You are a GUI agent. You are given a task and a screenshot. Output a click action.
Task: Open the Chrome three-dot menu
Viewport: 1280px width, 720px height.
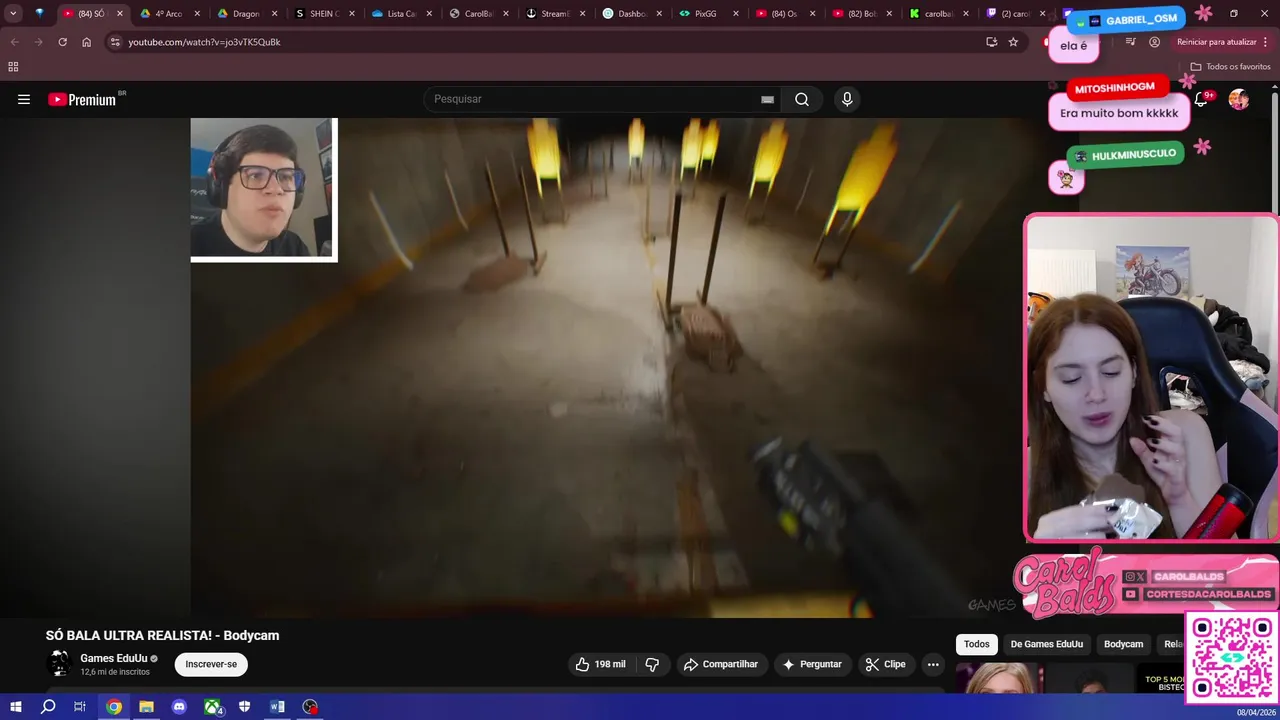click(1266, 42)
